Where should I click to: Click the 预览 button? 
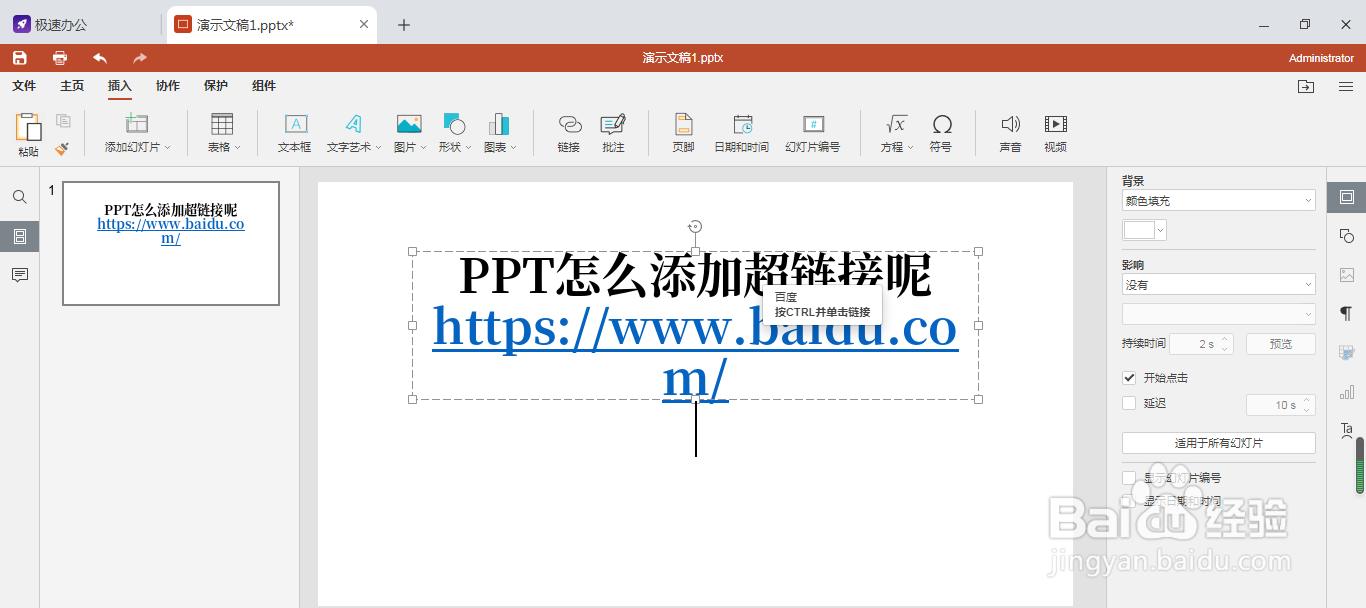point(1280,344)
